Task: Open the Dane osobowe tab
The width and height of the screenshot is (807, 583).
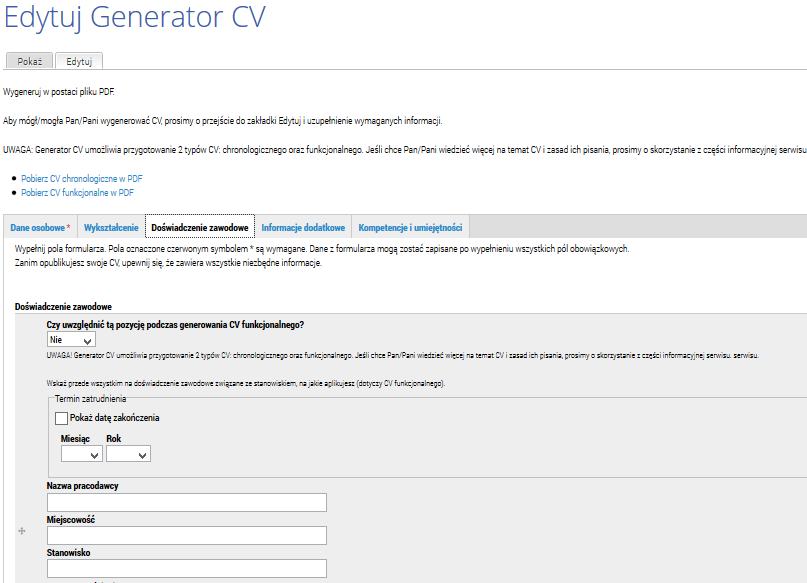Action: (40, 227)
